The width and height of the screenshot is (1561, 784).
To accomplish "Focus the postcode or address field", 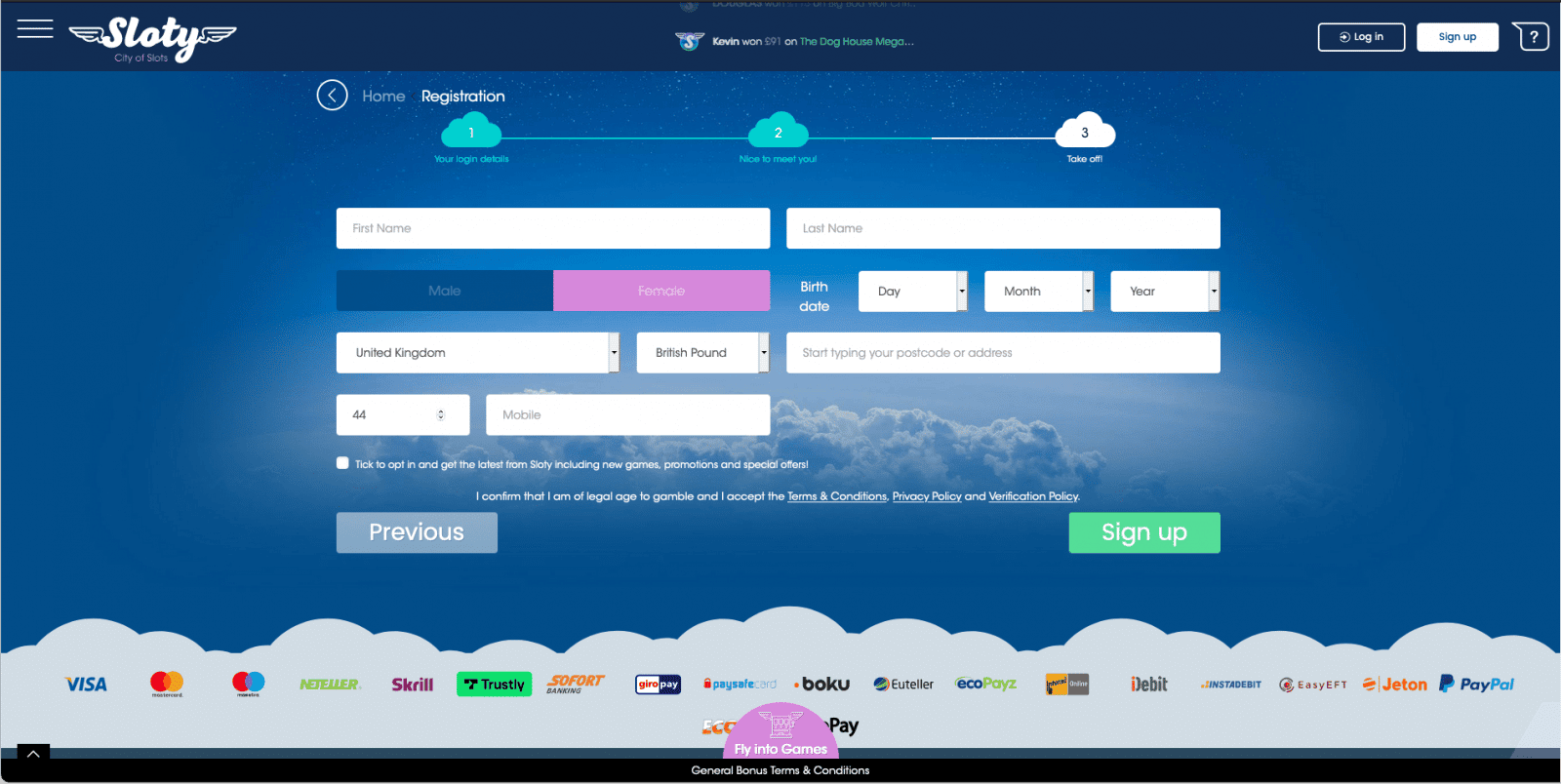I will point(1003,353).
